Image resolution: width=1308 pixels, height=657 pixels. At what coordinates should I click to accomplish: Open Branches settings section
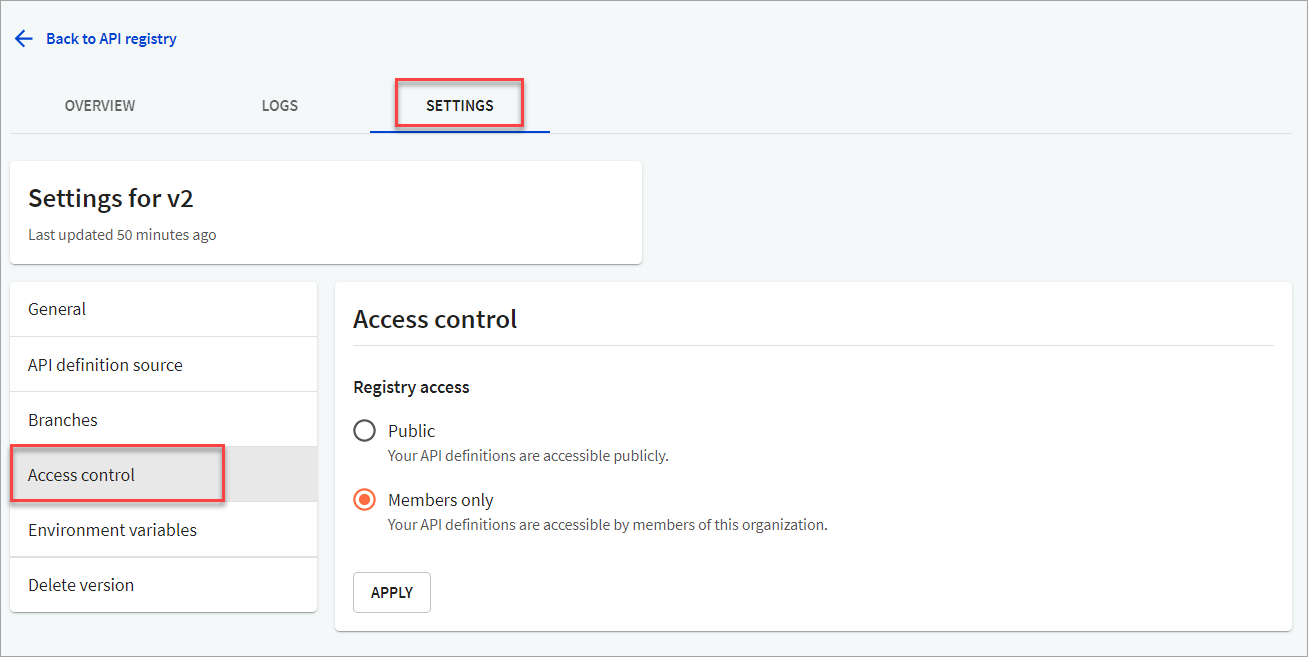click(x=163, y=420)
